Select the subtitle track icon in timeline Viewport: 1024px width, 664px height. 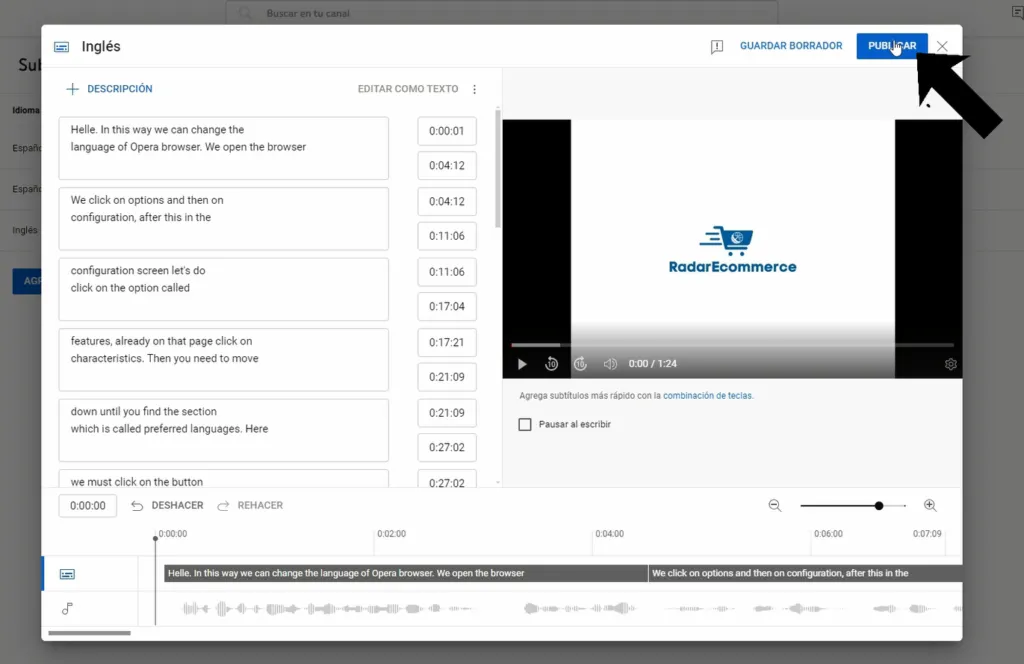pos(67,574)
